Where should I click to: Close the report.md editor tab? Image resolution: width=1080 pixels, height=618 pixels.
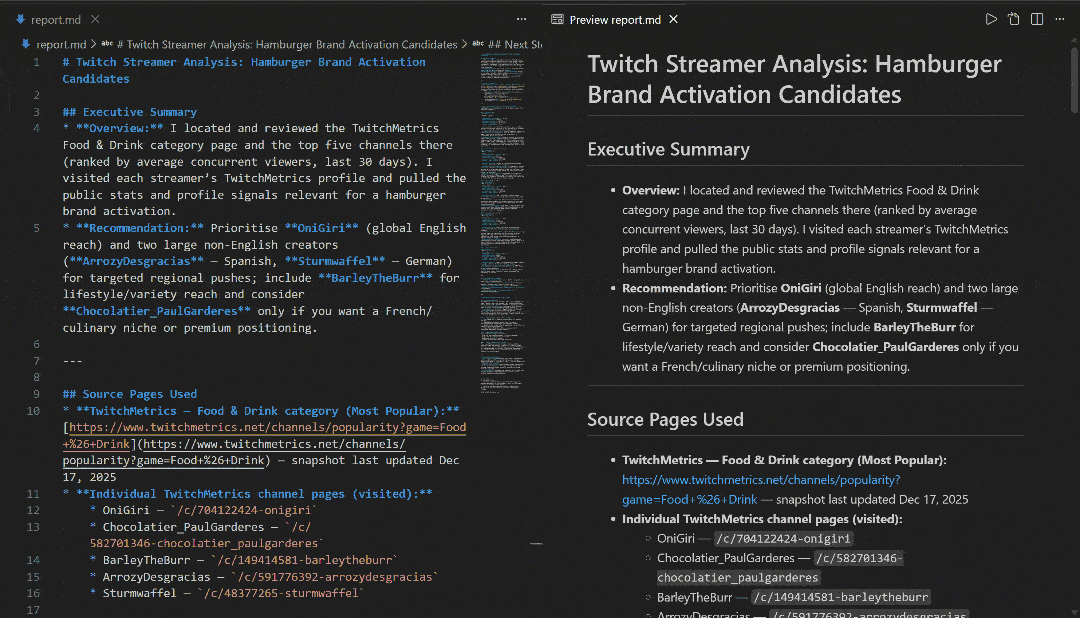[94, 19]
